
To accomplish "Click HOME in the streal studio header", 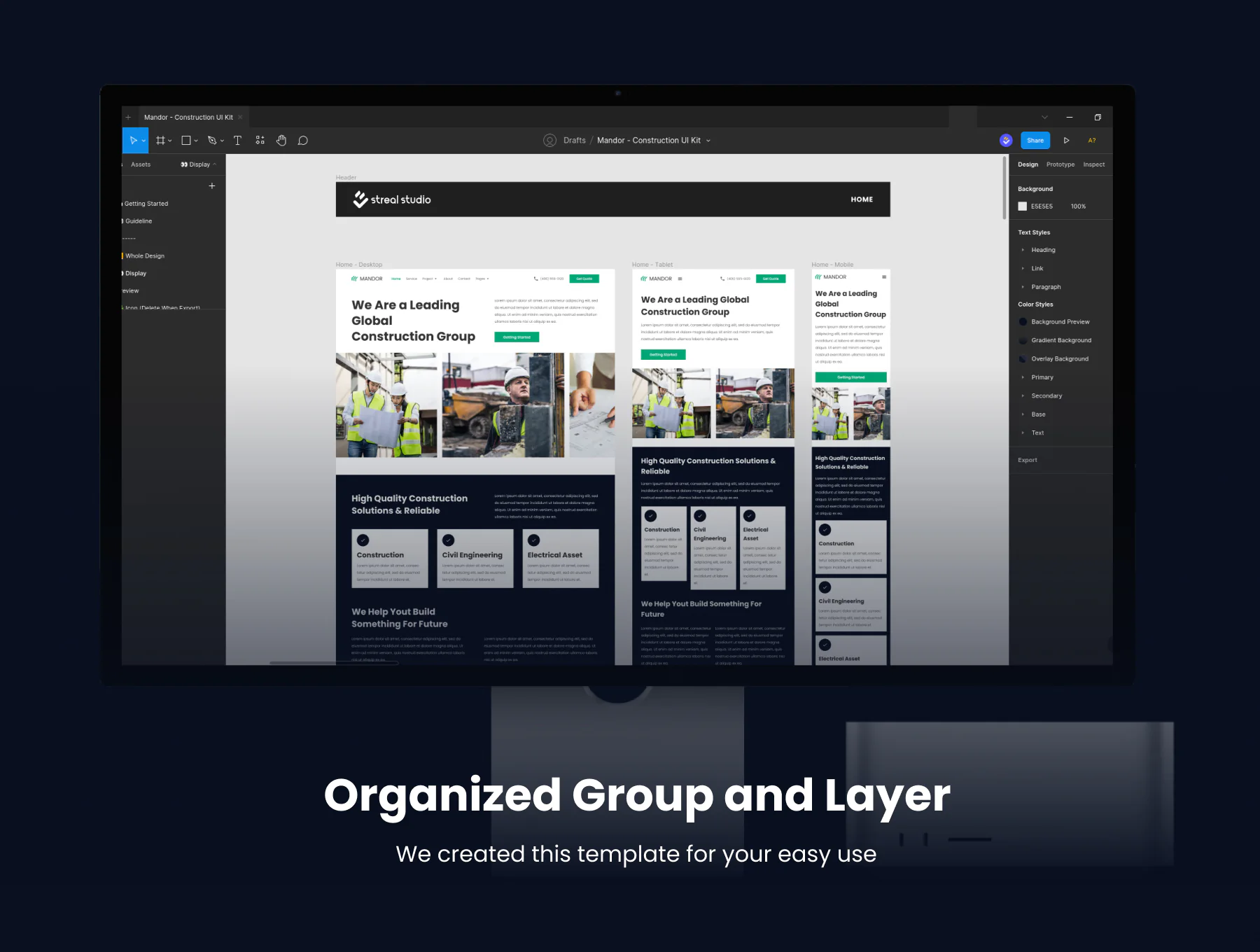I will 862,199.
